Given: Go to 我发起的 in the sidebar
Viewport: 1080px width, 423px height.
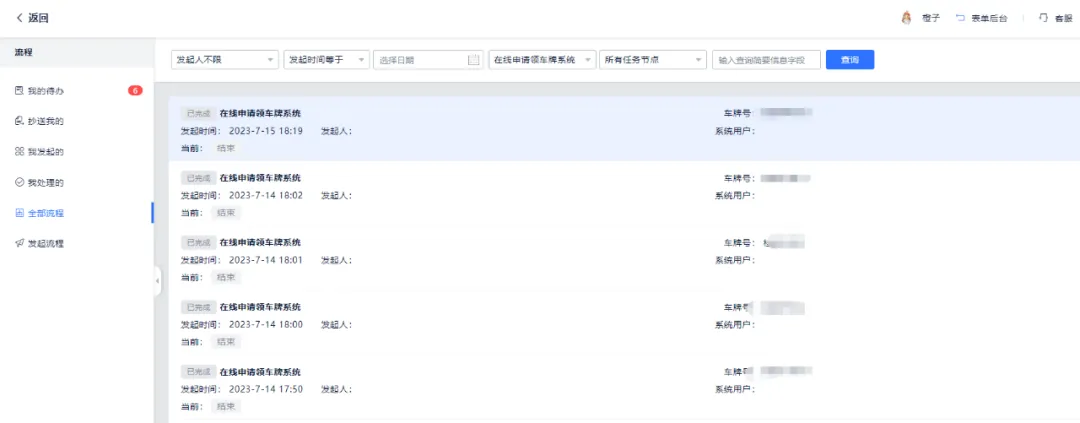Looking at the screenshot, I should (x=46, y=152).
